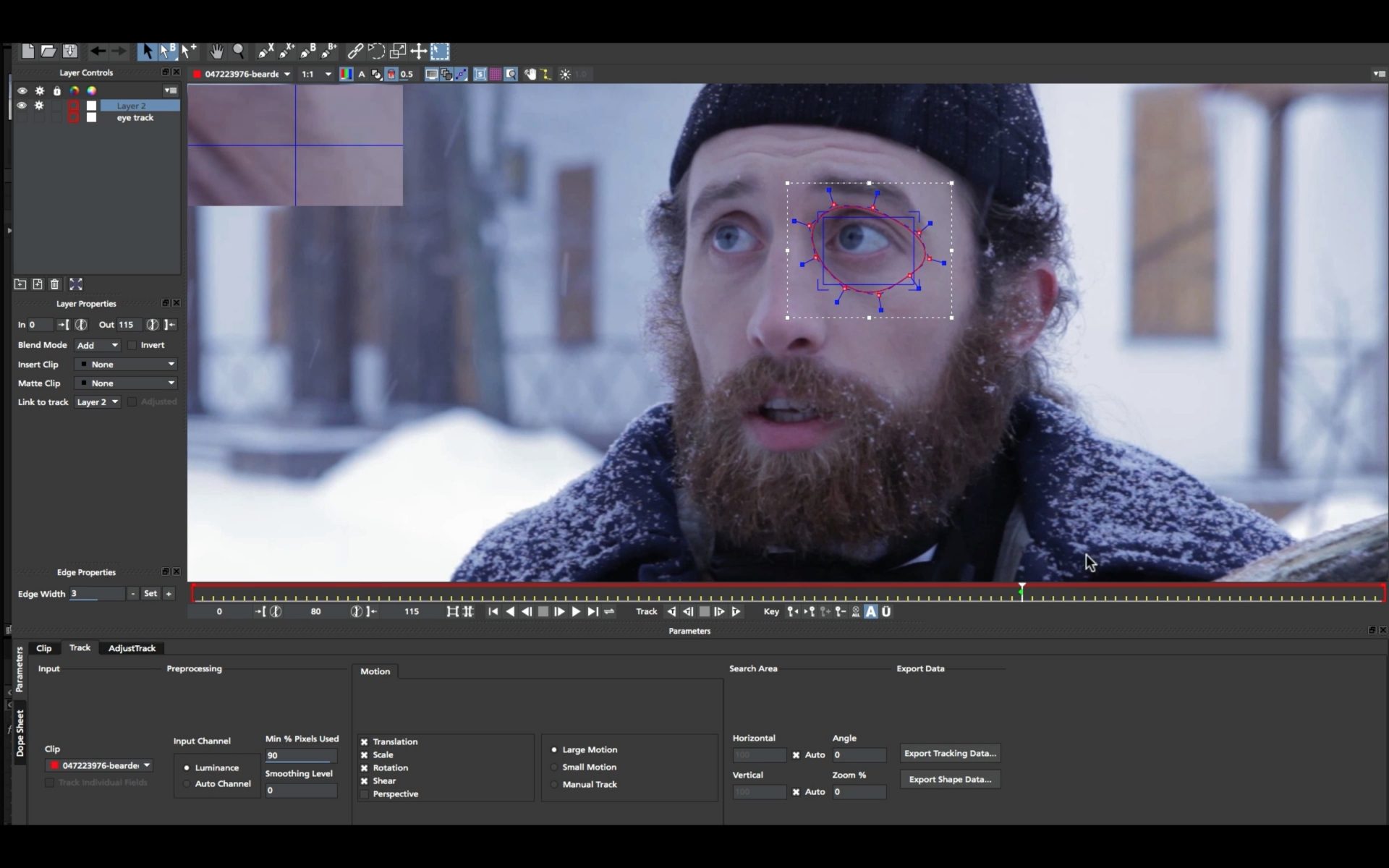This screenshot has height=868, width=1389.
Task: Toggle the stabilize hand icon in viewer bar
Action: point(530,74)
